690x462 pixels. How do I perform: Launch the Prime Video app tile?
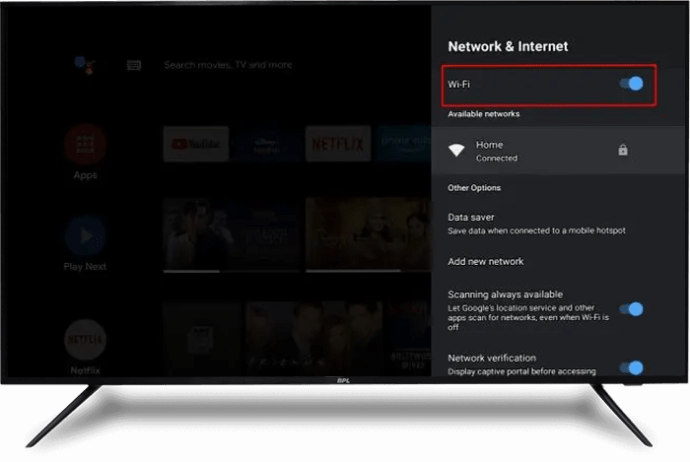click(x=404, y=144)
